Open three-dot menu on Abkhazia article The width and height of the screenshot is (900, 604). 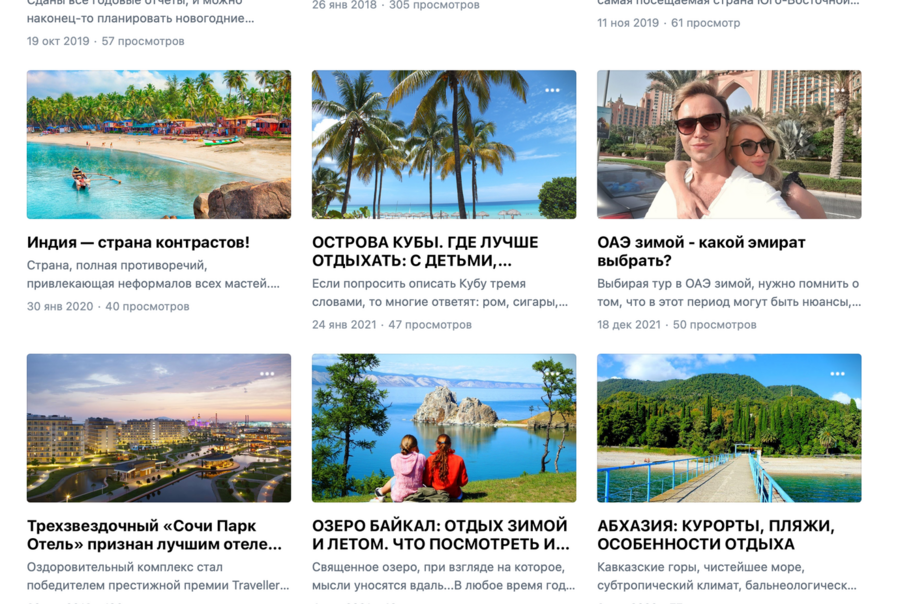point(837,374)
